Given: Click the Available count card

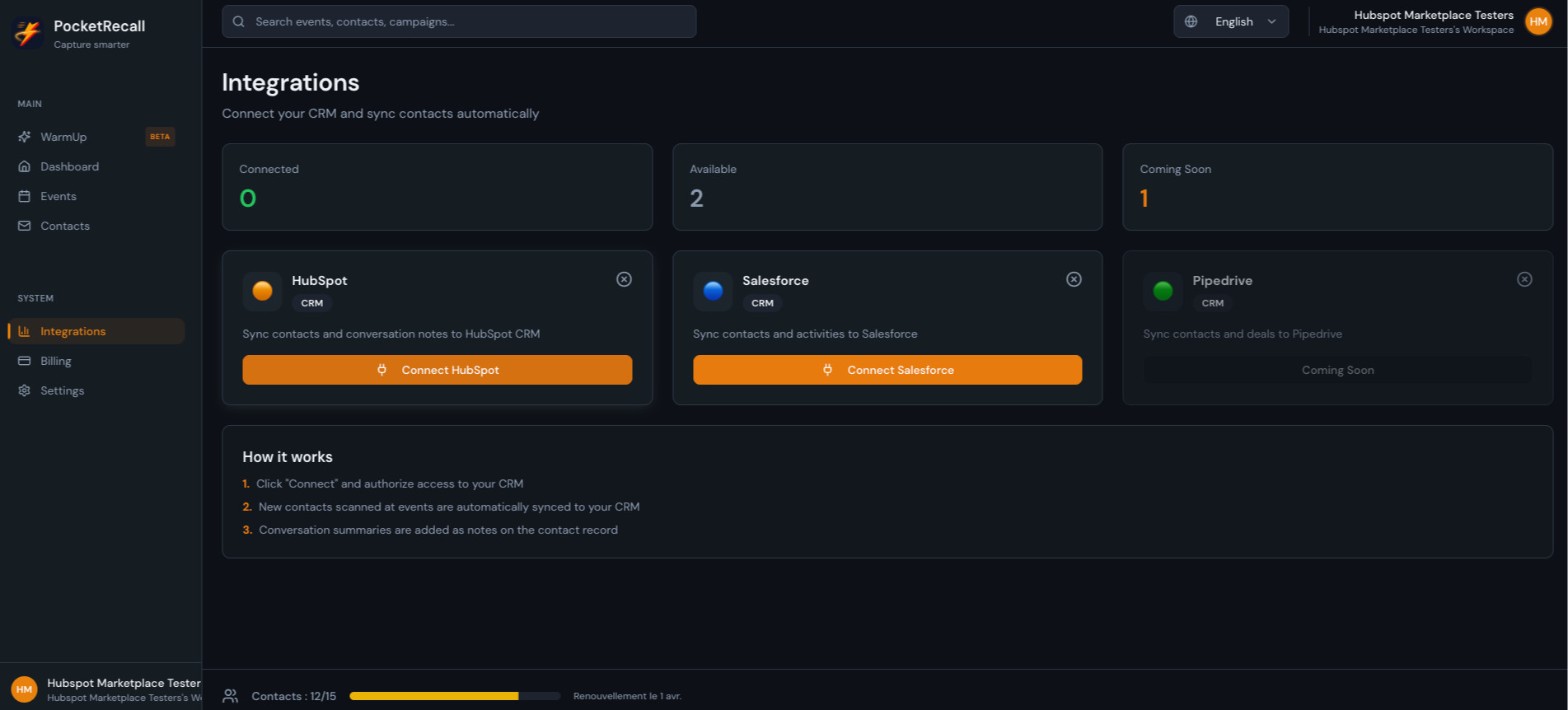Looking at the screenshot, I should tap(887, 187).
